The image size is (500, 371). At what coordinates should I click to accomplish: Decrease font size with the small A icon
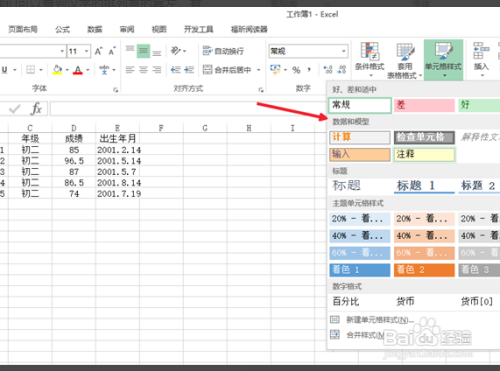pos(112,51)
